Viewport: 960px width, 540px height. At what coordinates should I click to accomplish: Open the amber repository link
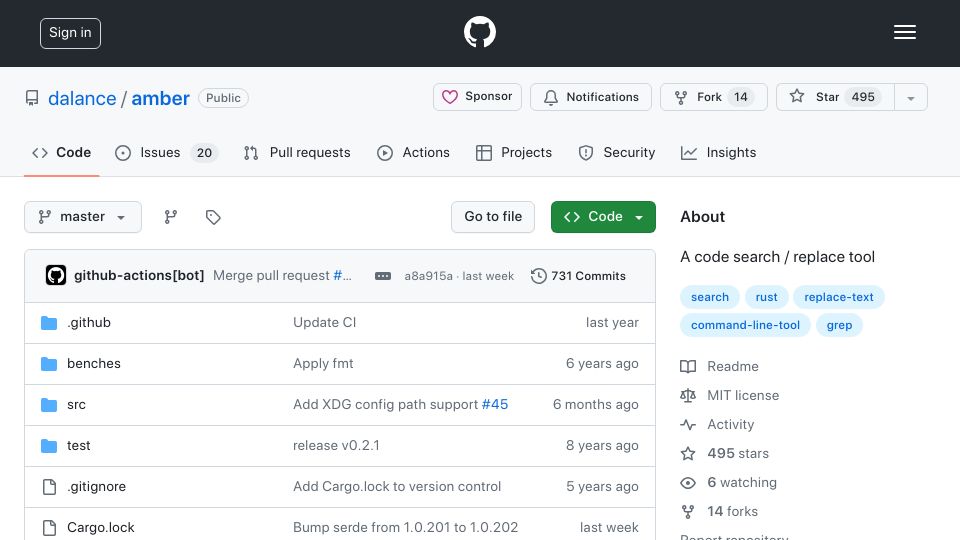coord(160,98)
